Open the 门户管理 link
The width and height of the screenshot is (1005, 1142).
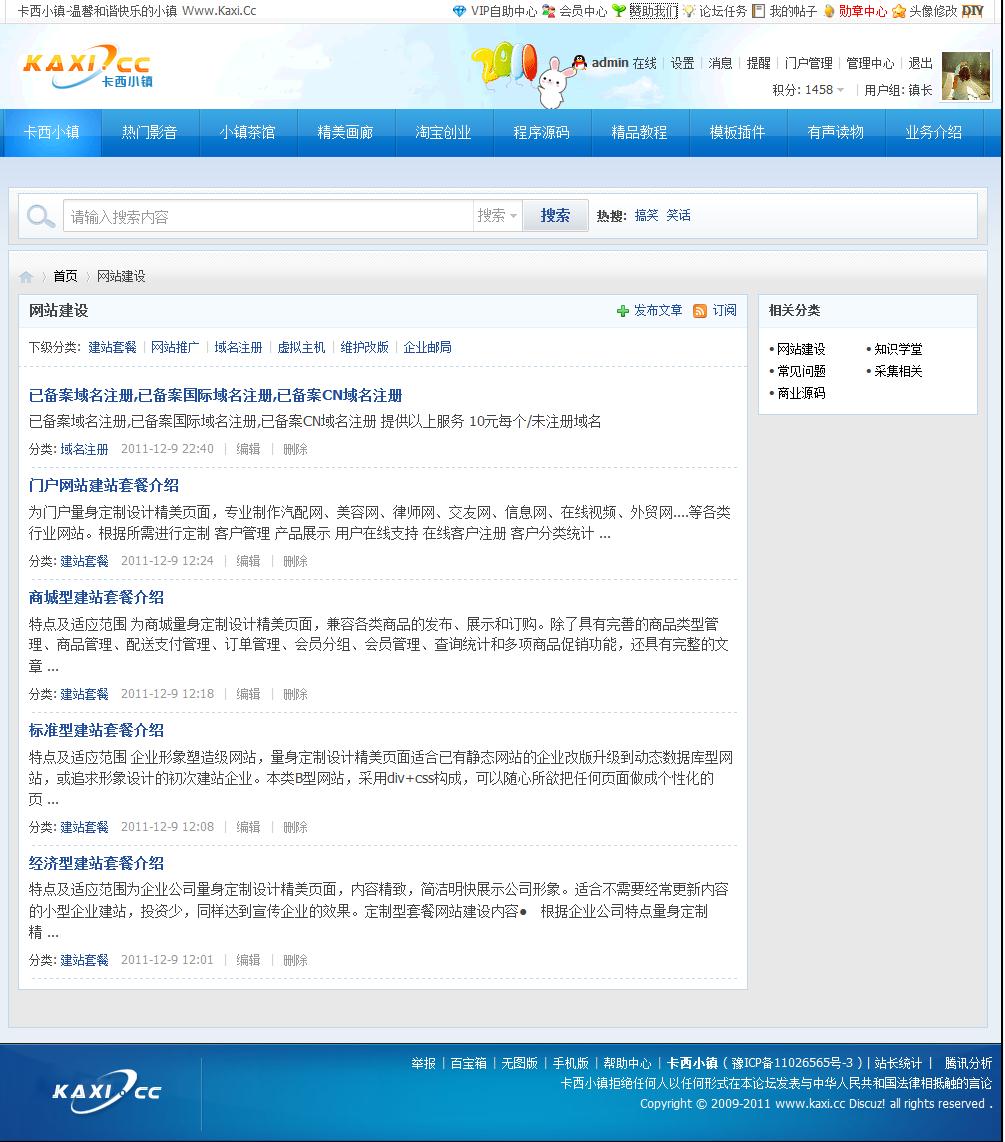(x=808, y=63)
